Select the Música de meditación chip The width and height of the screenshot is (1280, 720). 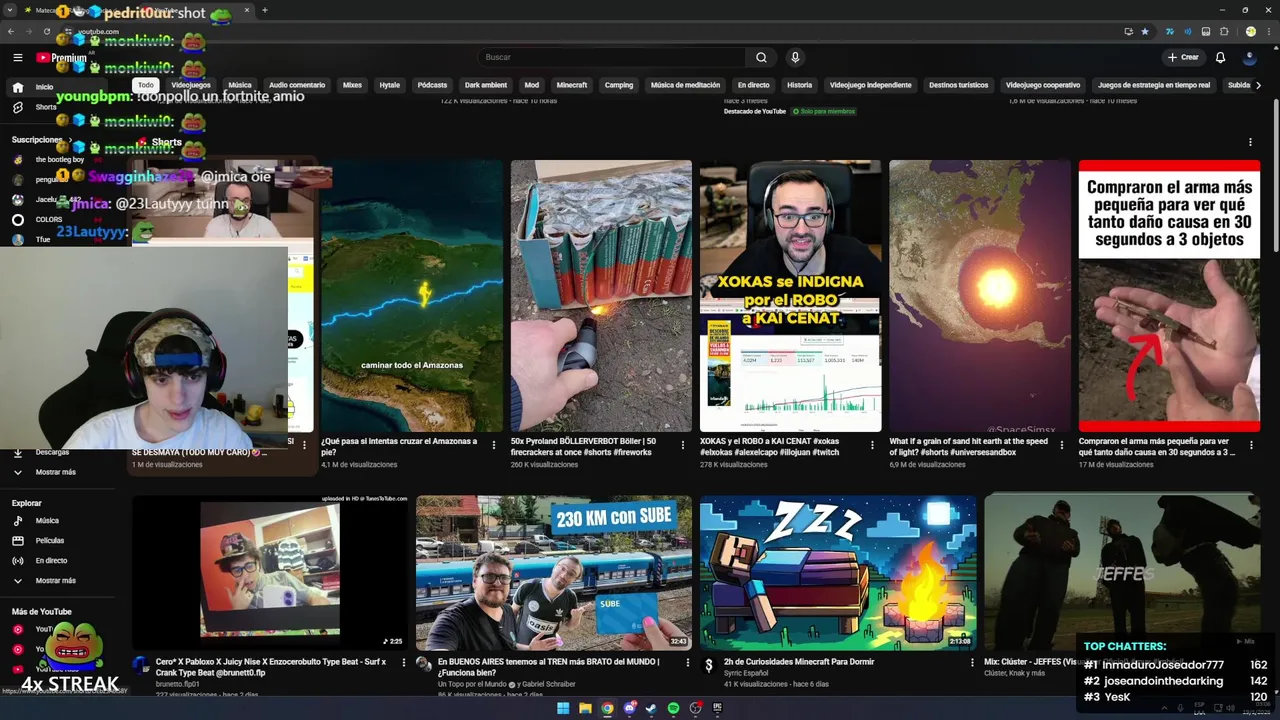pos(685,85)
